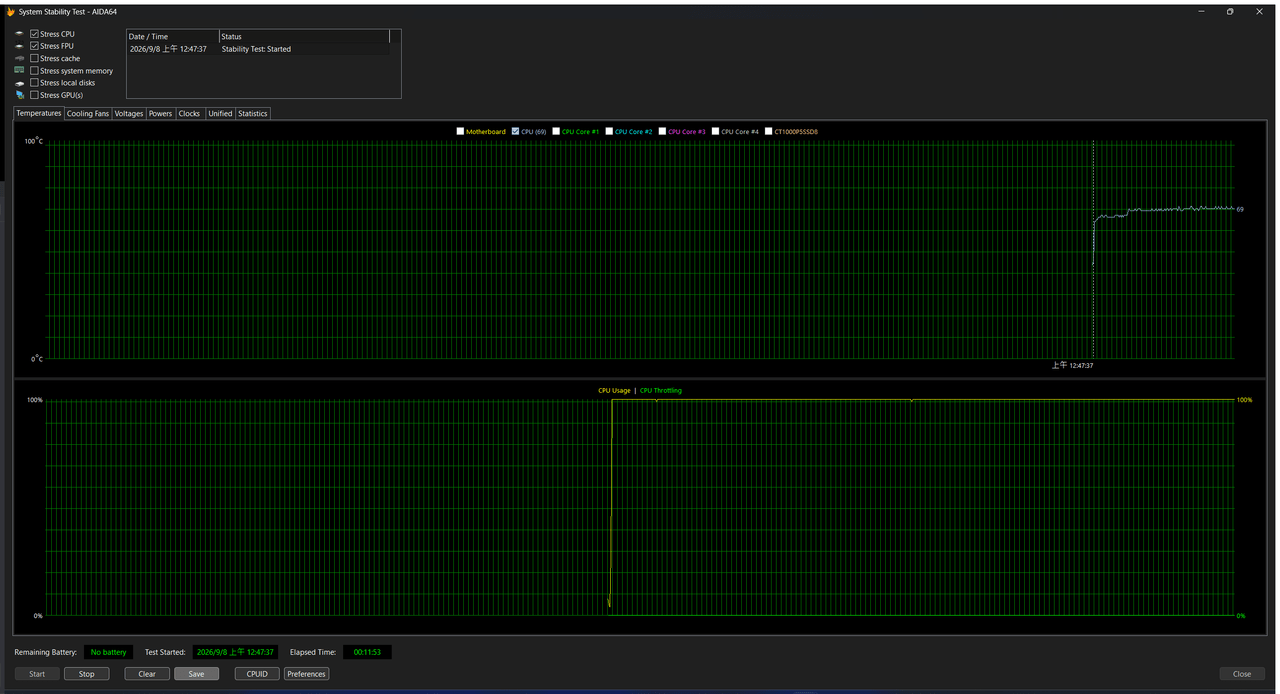
Task: Click the '00:11:53' elapsed time value
Action: coord(368,652)
